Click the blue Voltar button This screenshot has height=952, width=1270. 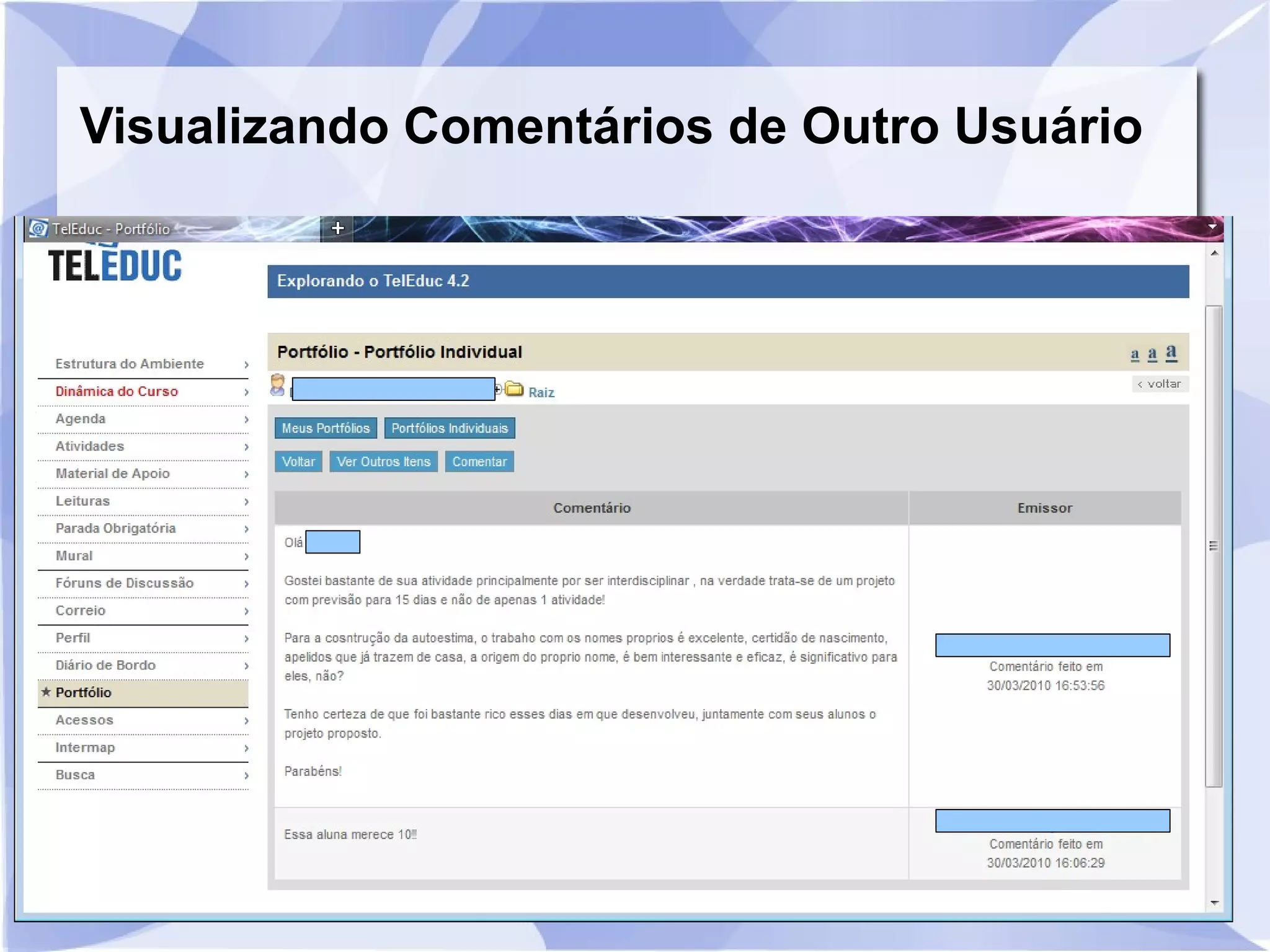point(298,462)
